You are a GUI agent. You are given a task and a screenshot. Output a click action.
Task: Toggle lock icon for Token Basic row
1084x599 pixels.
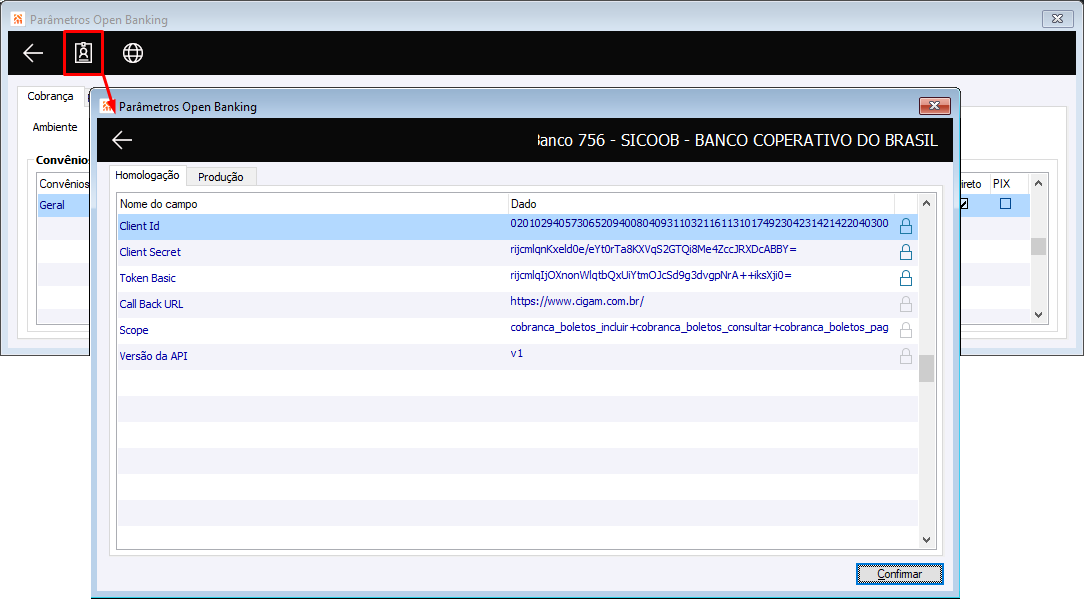pyautogui.click(x=906, y=278)
